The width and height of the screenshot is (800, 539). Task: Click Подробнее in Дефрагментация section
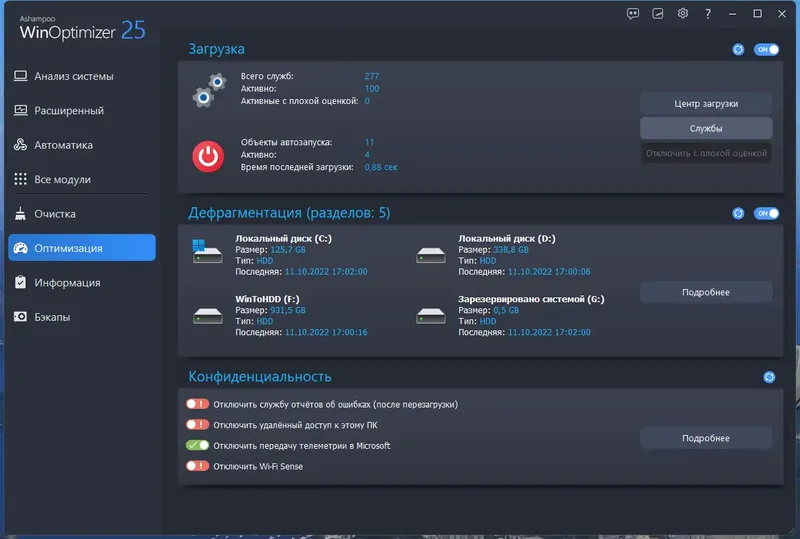(x=706, y=292)
